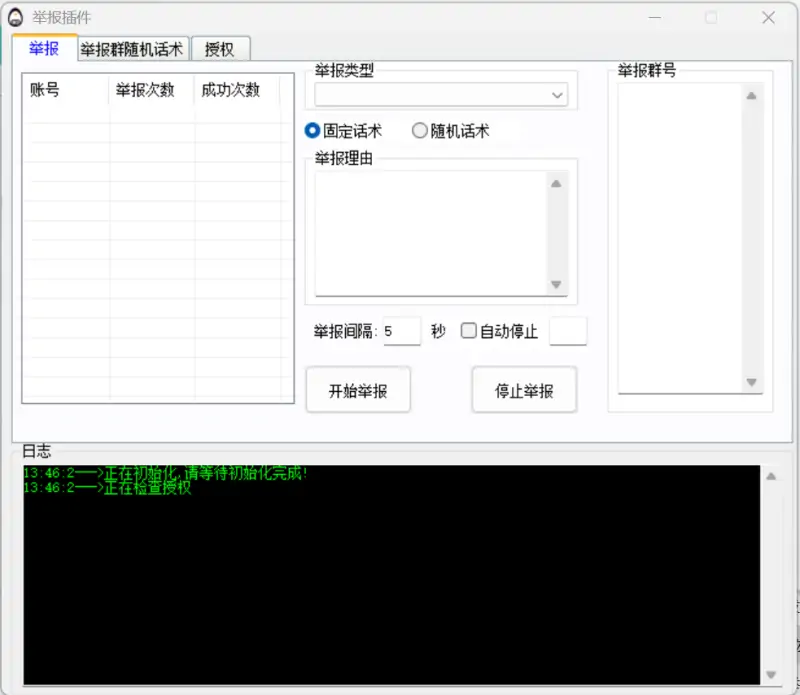Click the input box beside 自动停止
Image resolution: width=800 pixels, height=695 pixels.
tap(567, 331)
